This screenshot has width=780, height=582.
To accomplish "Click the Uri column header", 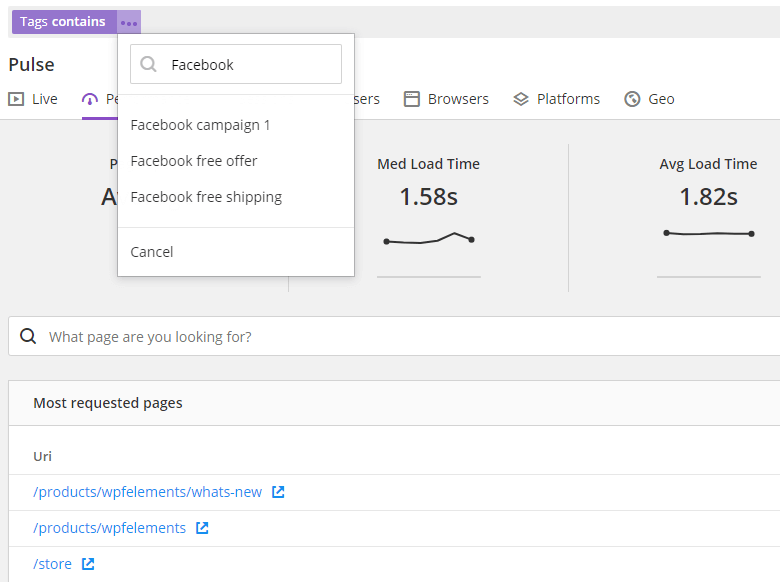I will [42, 456].
